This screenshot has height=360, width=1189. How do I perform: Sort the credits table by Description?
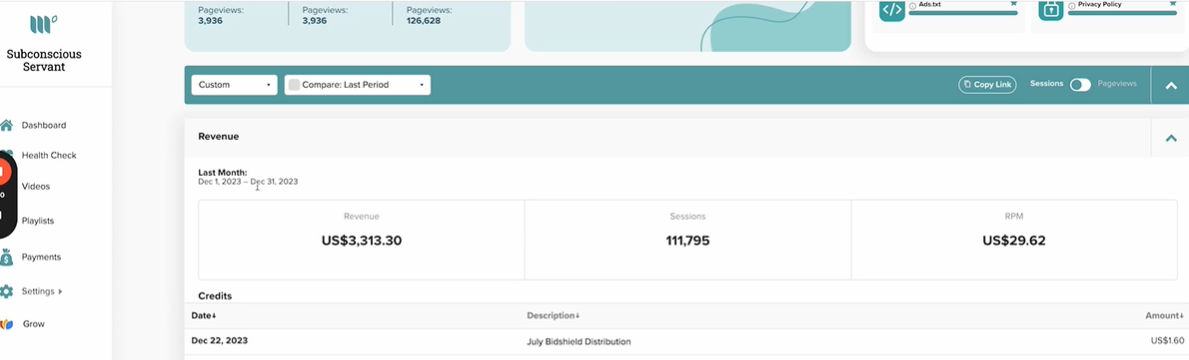[x=554, y=315]
